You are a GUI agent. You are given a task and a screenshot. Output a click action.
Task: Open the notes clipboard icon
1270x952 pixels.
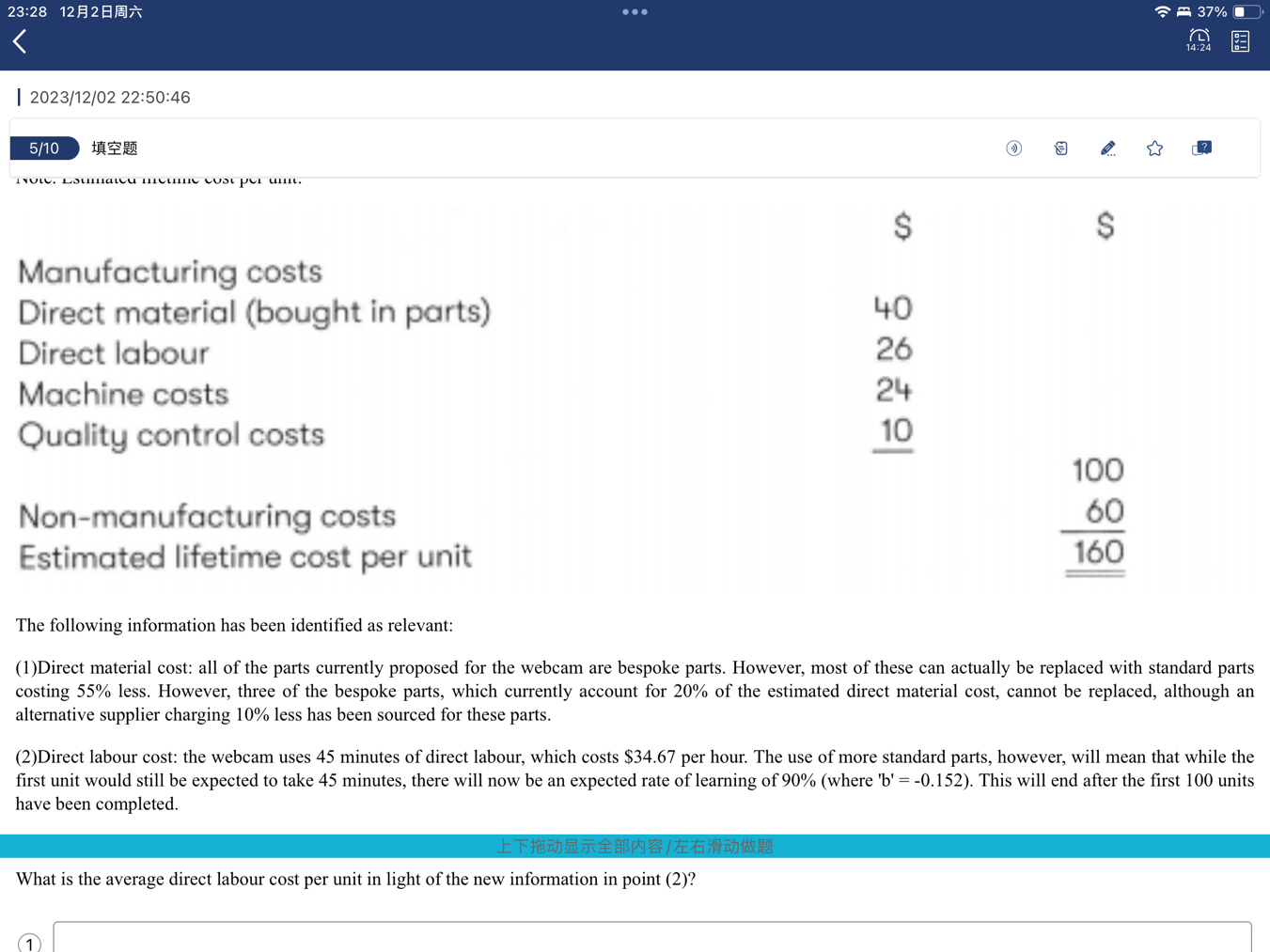[1060, 148]
